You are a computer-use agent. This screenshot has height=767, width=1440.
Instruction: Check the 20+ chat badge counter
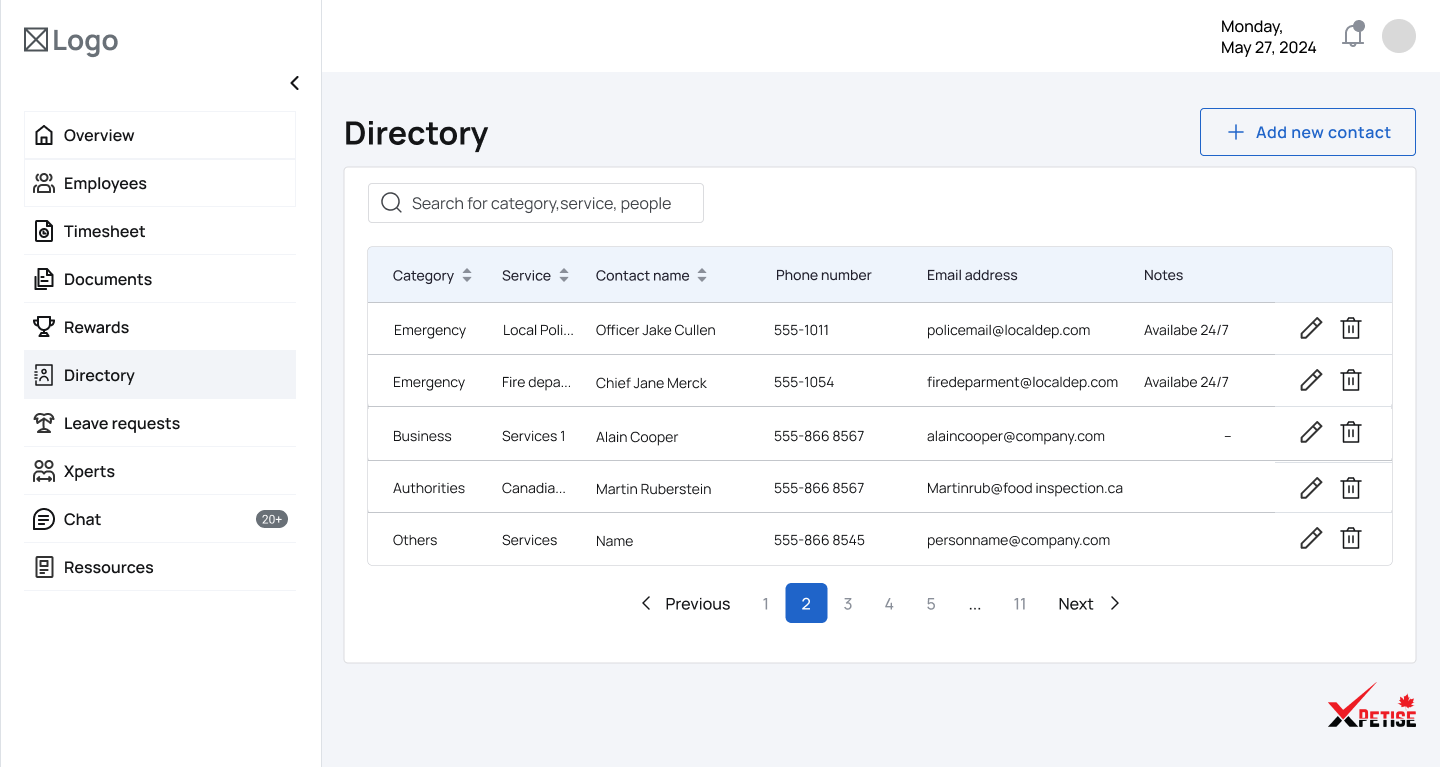point(271,518)
